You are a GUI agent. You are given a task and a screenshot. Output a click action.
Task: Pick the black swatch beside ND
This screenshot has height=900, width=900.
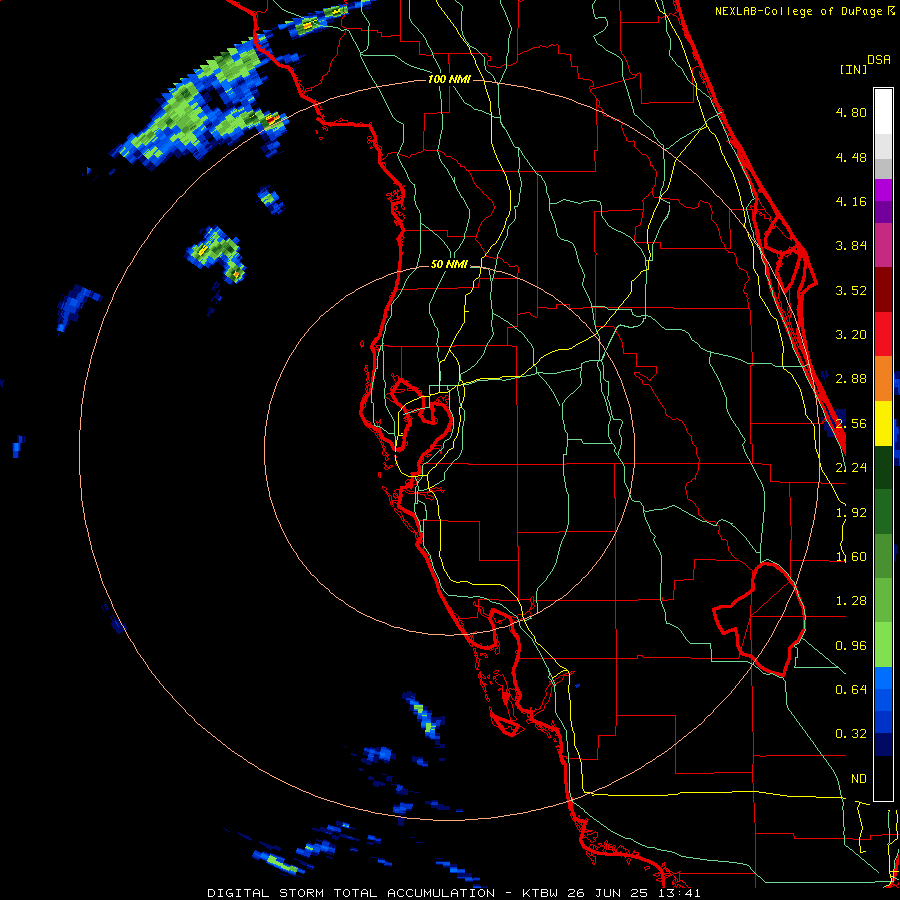(883, 778)
